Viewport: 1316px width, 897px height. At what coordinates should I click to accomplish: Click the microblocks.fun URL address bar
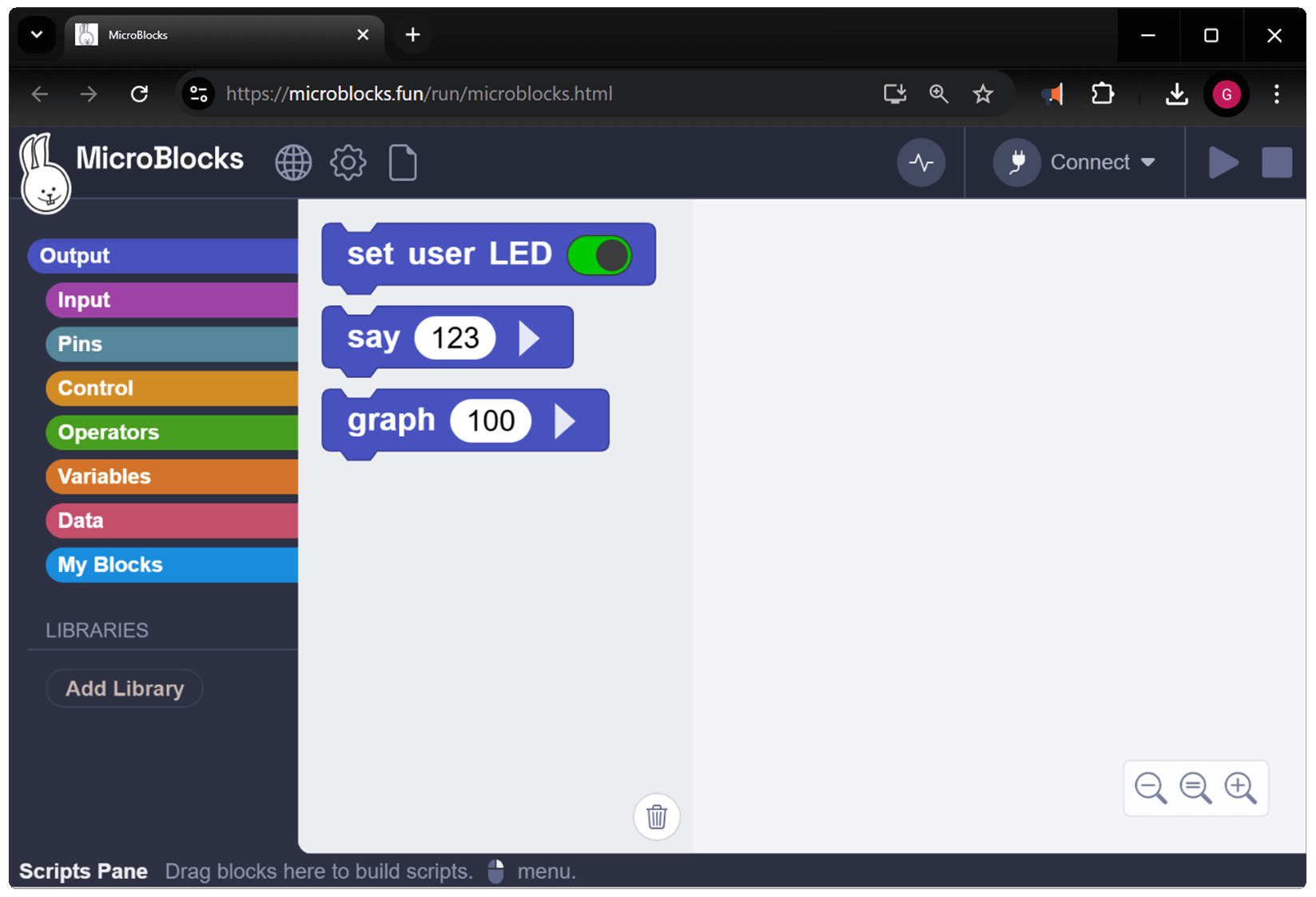coord(419,94)
